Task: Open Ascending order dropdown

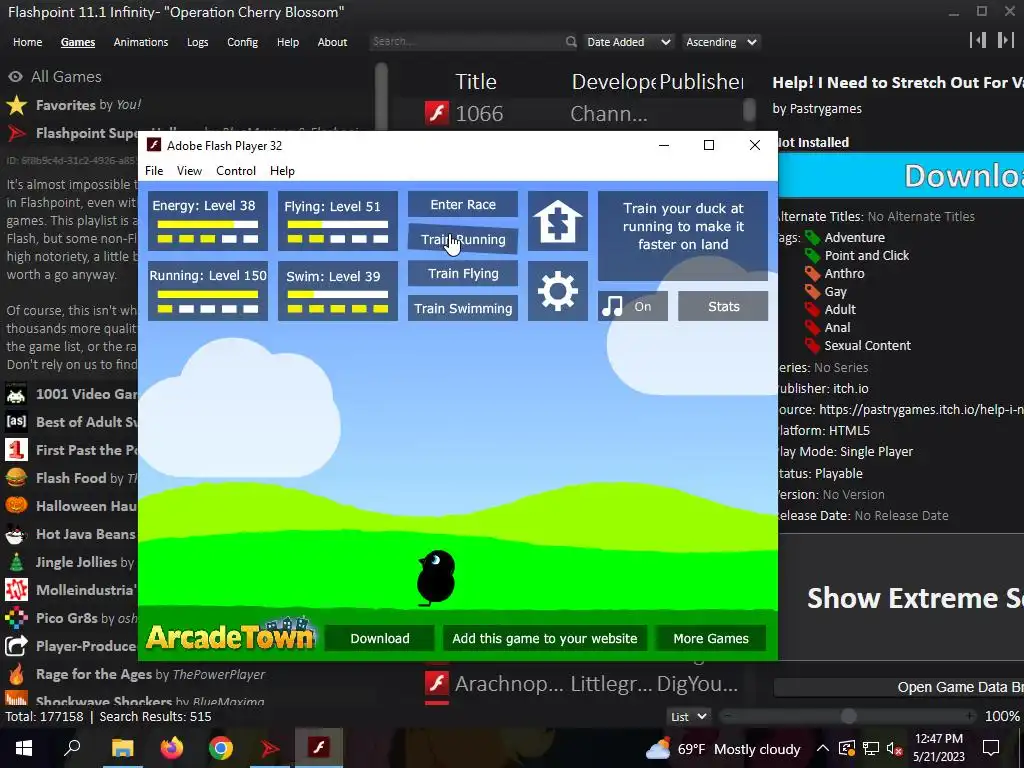Action: pos(721,42)
